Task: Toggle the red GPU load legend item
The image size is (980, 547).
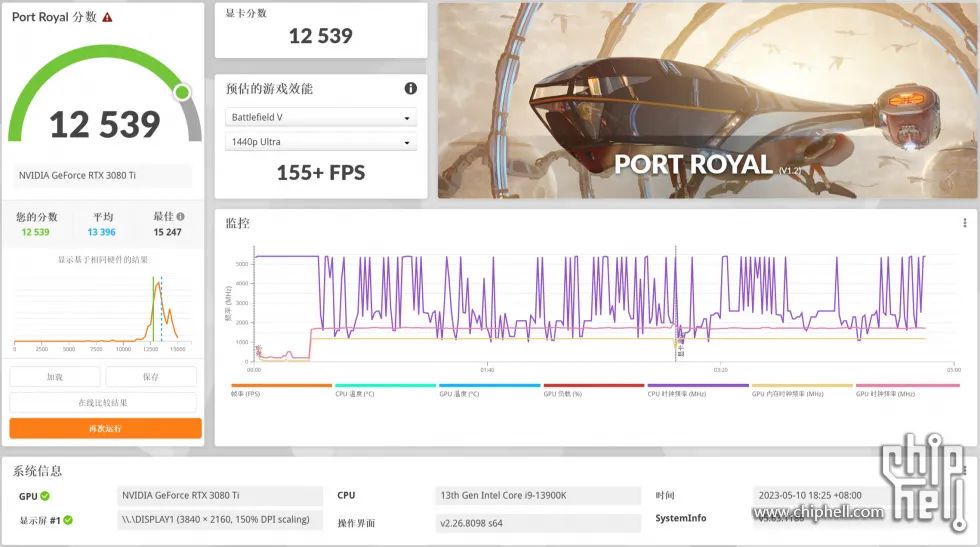Action: [x=594, y=390]
